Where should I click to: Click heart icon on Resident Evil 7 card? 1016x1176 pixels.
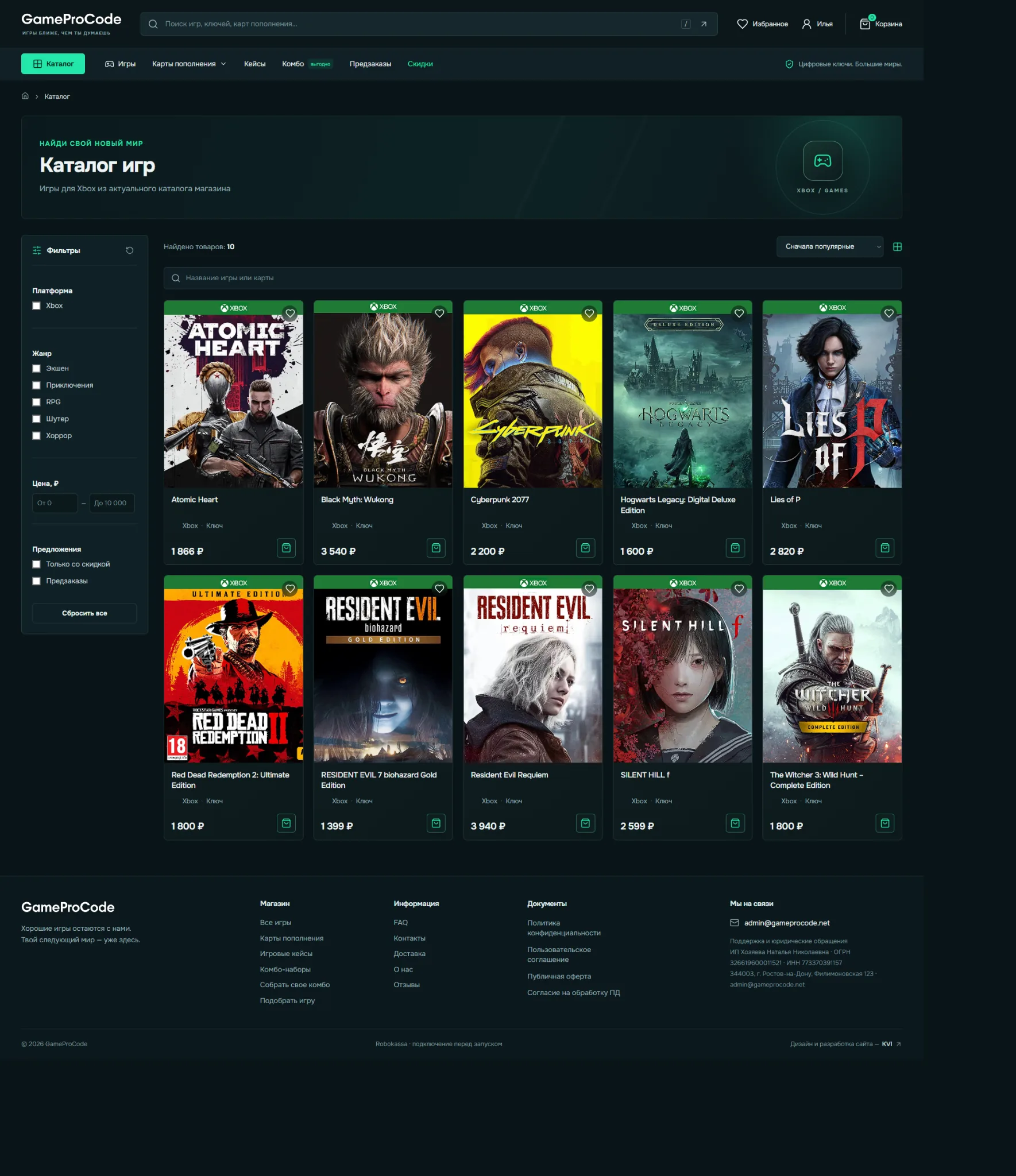(439, 589)
